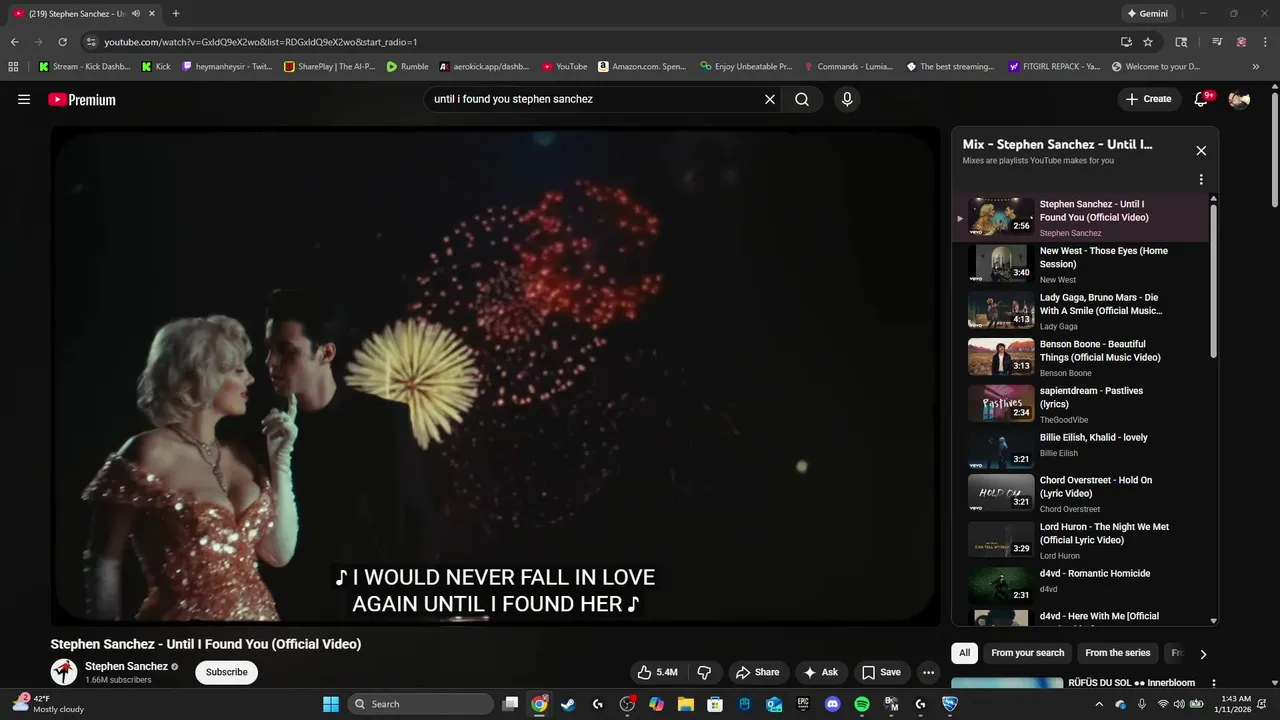Open the Stephen Sanchez channel avatar
1280x720 pixels.
pyautogui.click(x=64, y=672)
